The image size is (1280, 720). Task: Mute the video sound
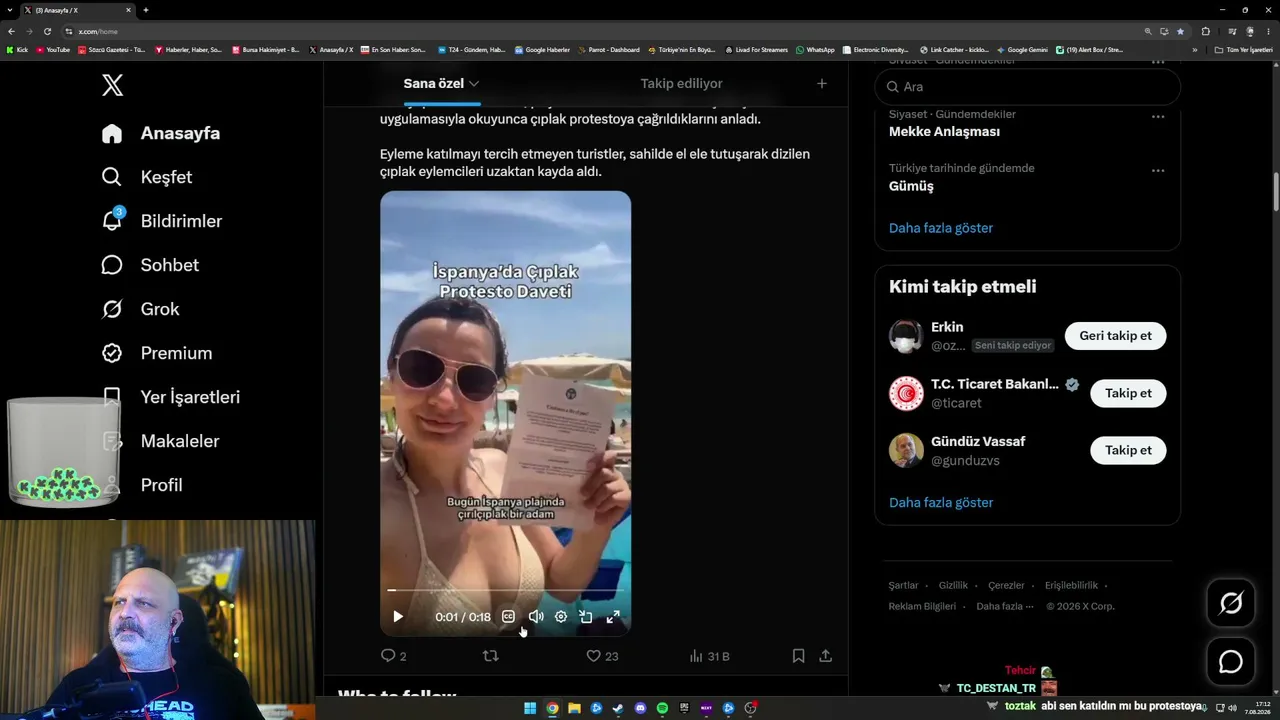536,617
